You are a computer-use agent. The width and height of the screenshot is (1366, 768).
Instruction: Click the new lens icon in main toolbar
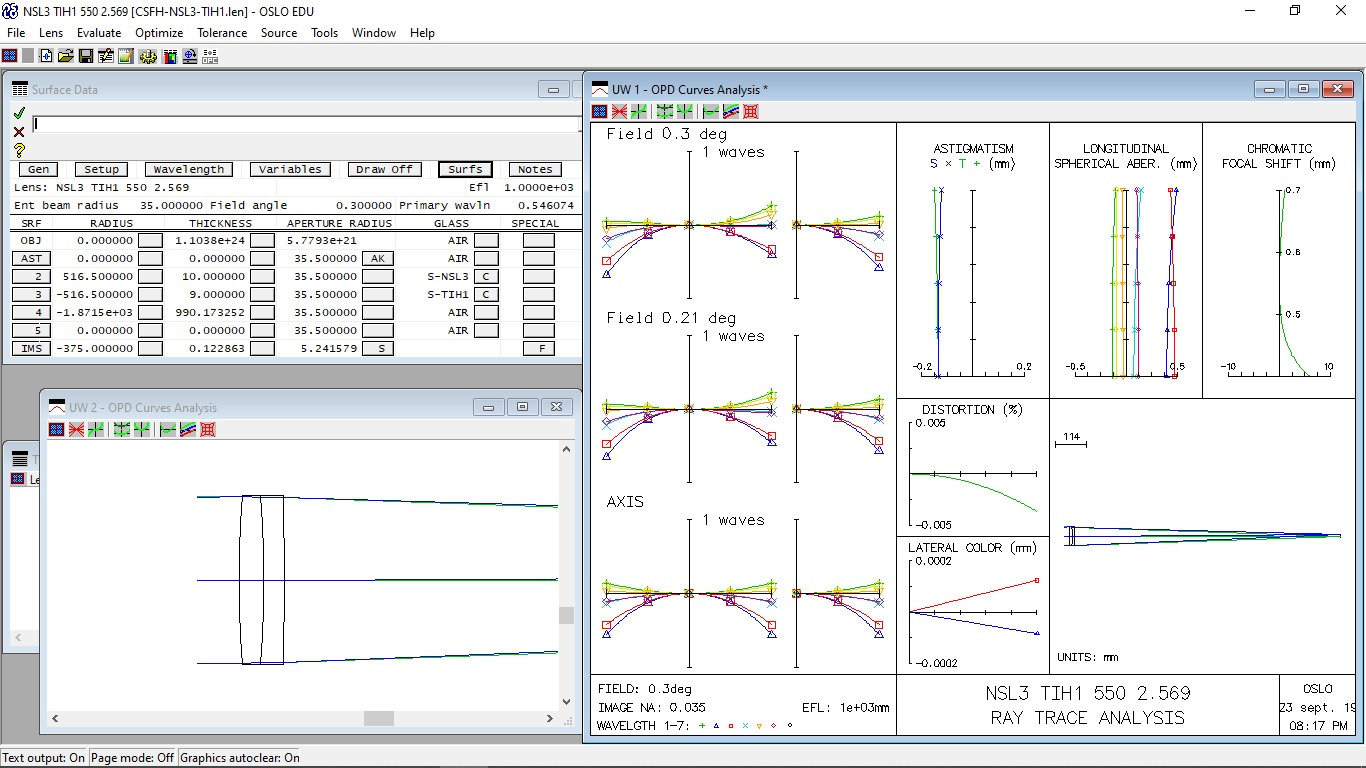46,57
